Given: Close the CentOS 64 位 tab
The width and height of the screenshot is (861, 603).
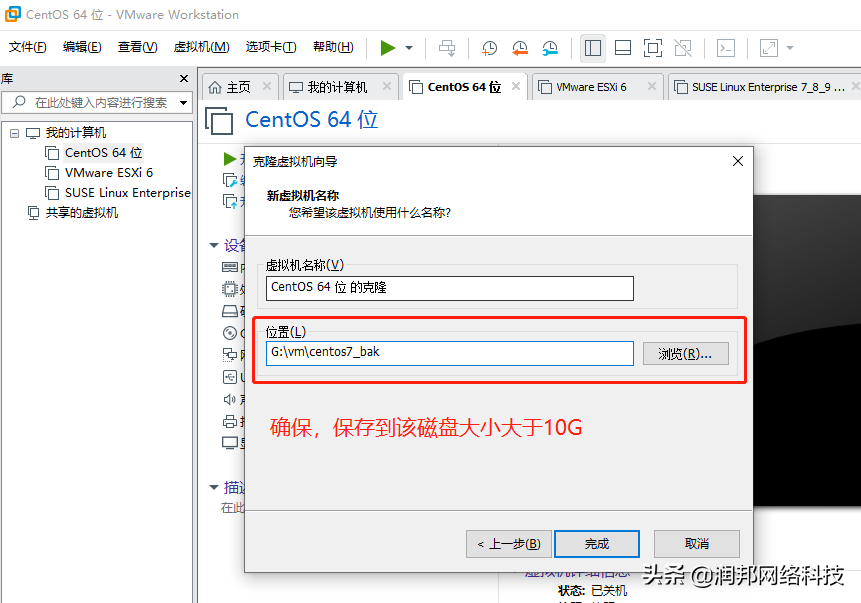Looking at the screenshot, I should click(x=516, y=86).
